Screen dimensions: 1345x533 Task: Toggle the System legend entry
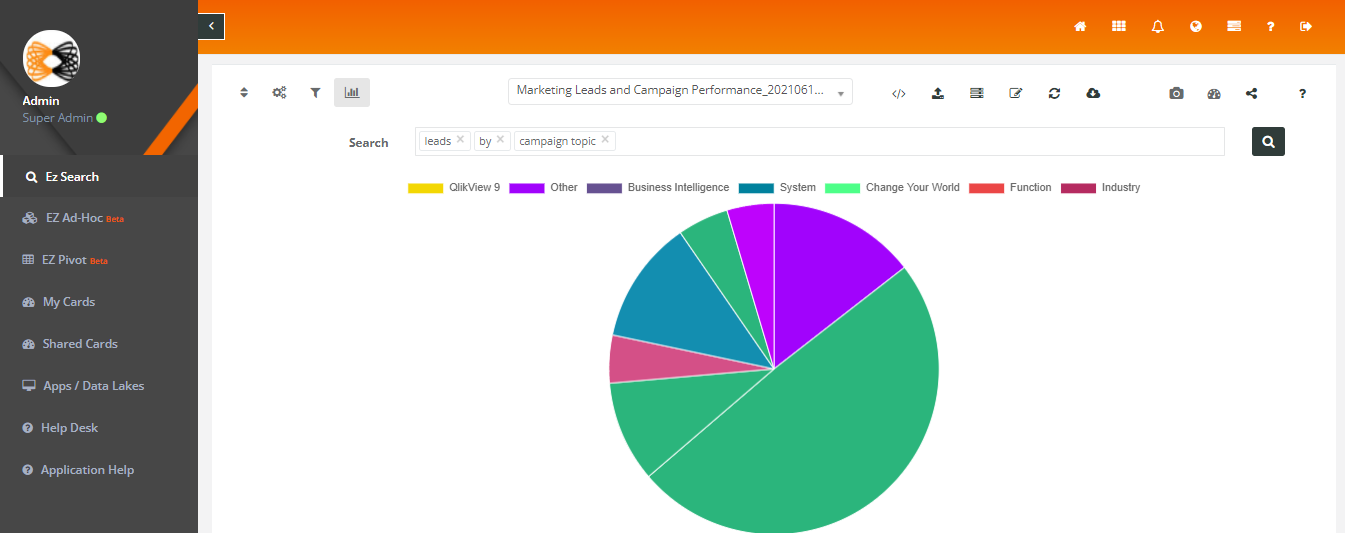[x=777, y=188]
